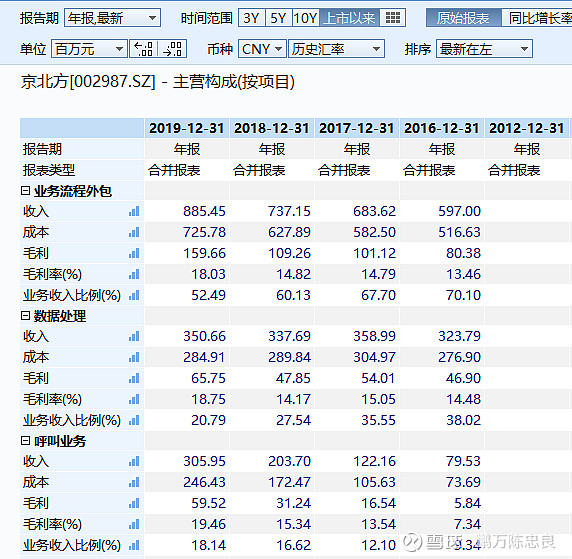Viewport: 572px width, 559px height.
Task: Open chart icon for 数据处理 毛利率(%) row
Action: point(134,399)
